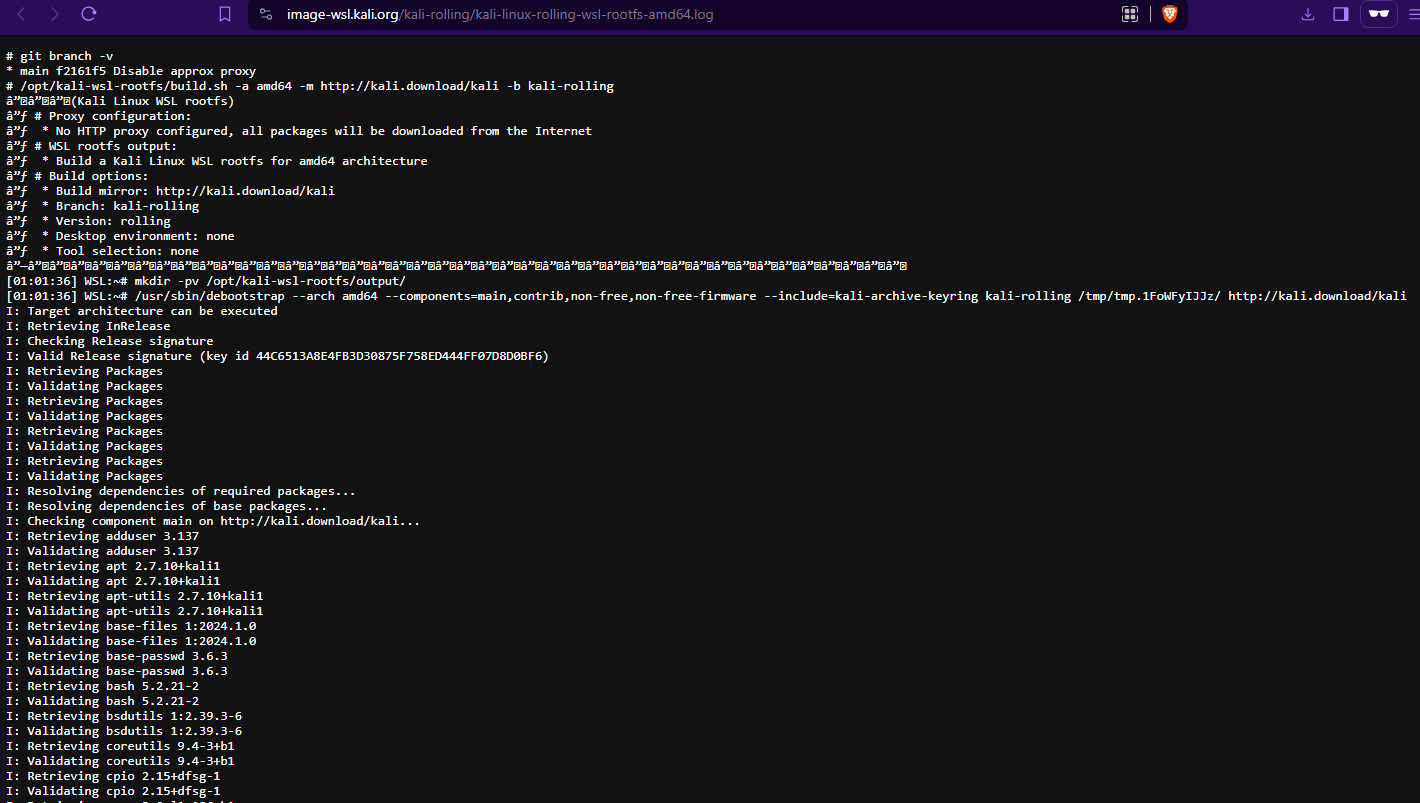
Task: Click the browser back arrow
Action: pyautogui.click(x=22, y=14)
